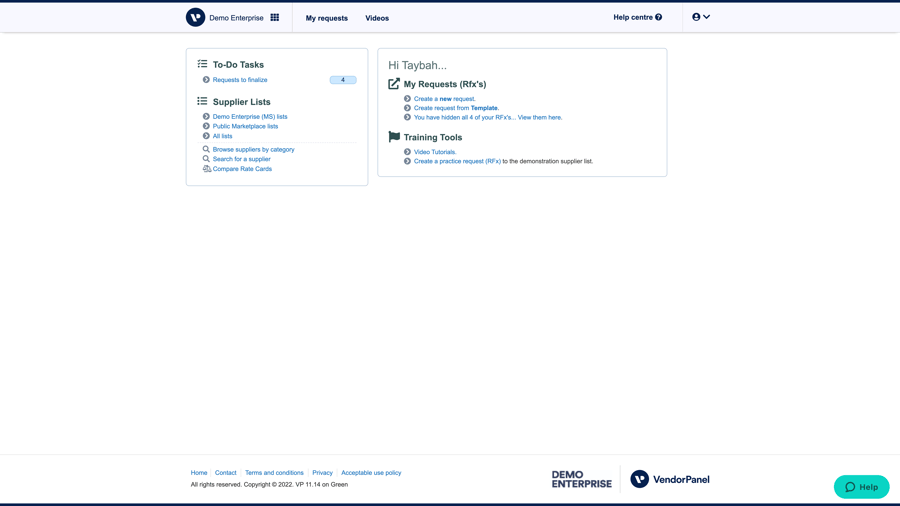Open Search for a supplier link
The width and height of the screenshot is (900, 506).
click(241, 159)
